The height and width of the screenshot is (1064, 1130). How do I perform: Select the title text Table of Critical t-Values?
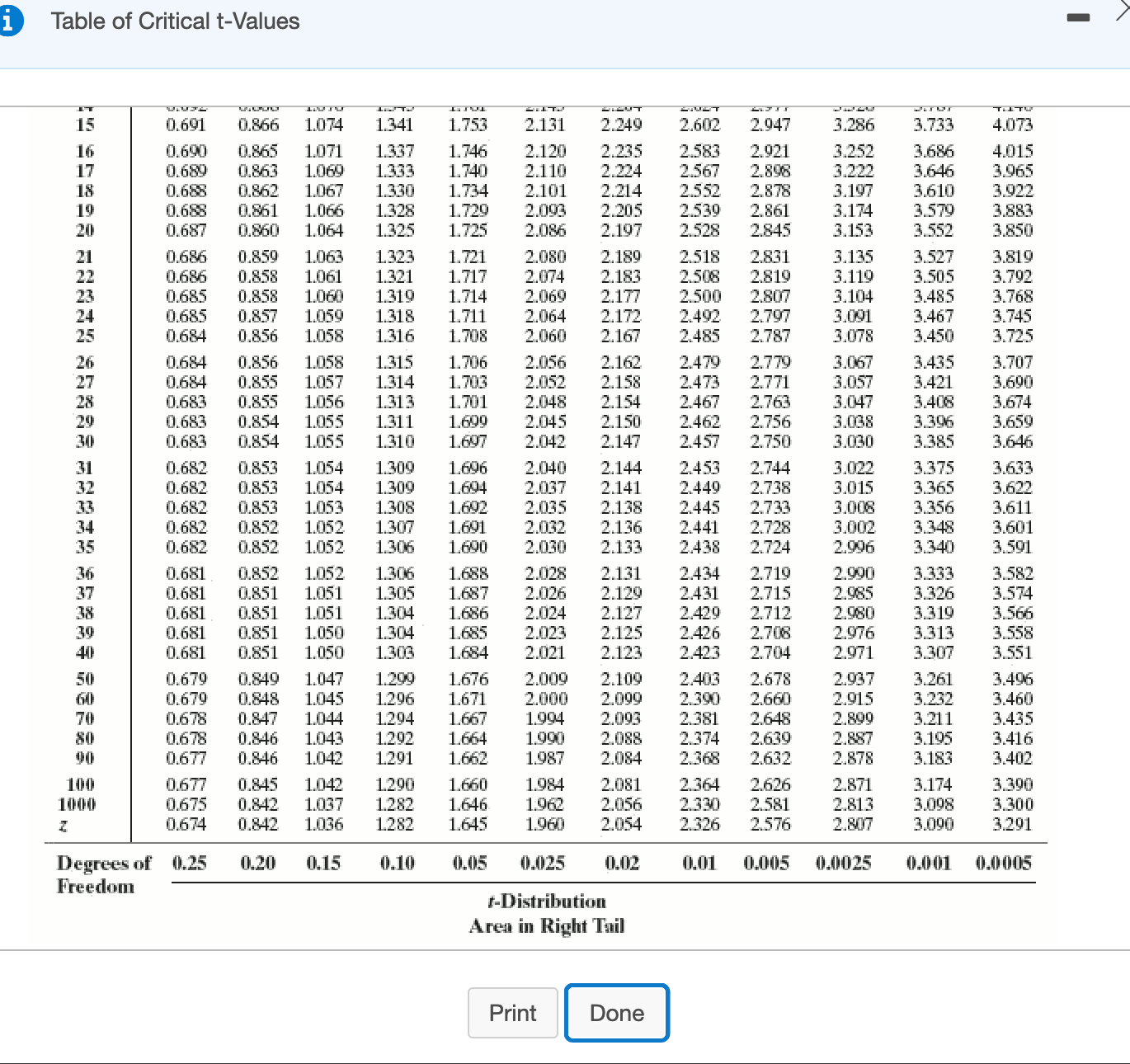point(175,21)
